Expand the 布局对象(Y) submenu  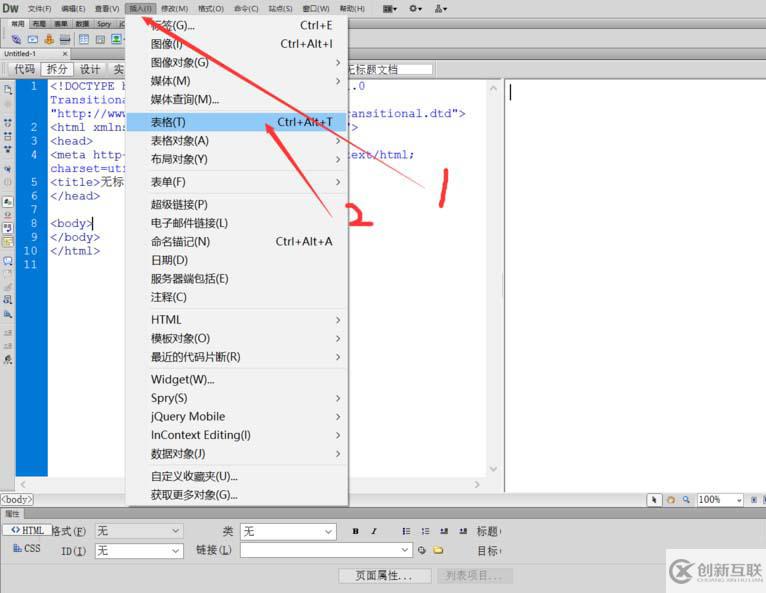(236, 159)
